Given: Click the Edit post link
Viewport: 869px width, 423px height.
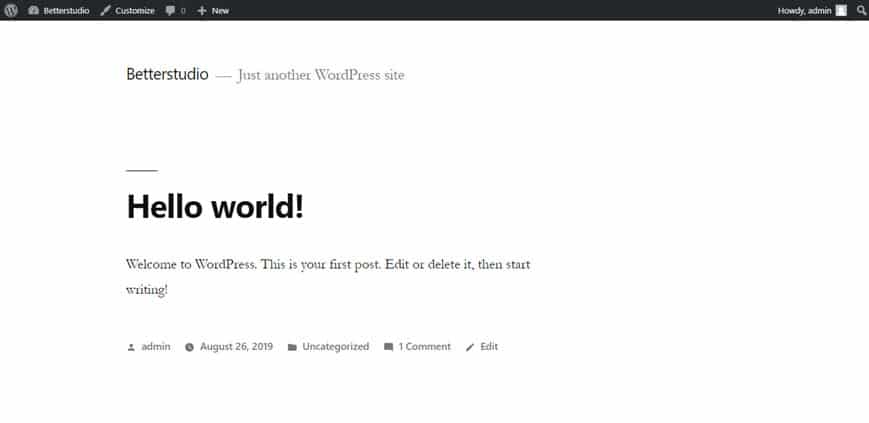Looking at the screenshot, I should tap(489, 346).
